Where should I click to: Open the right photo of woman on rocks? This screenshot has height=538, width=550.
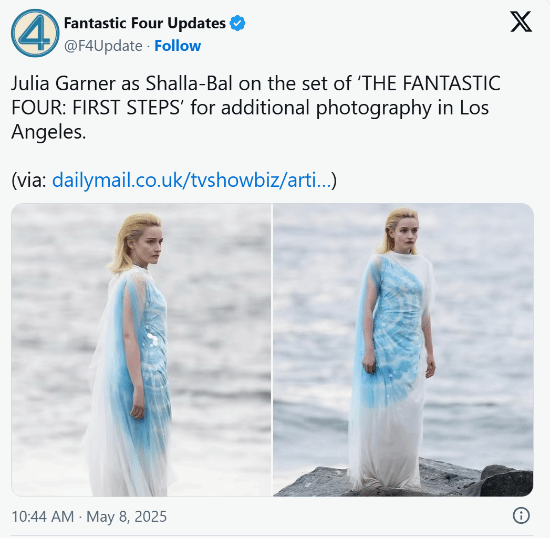click(x=403, y=350)
